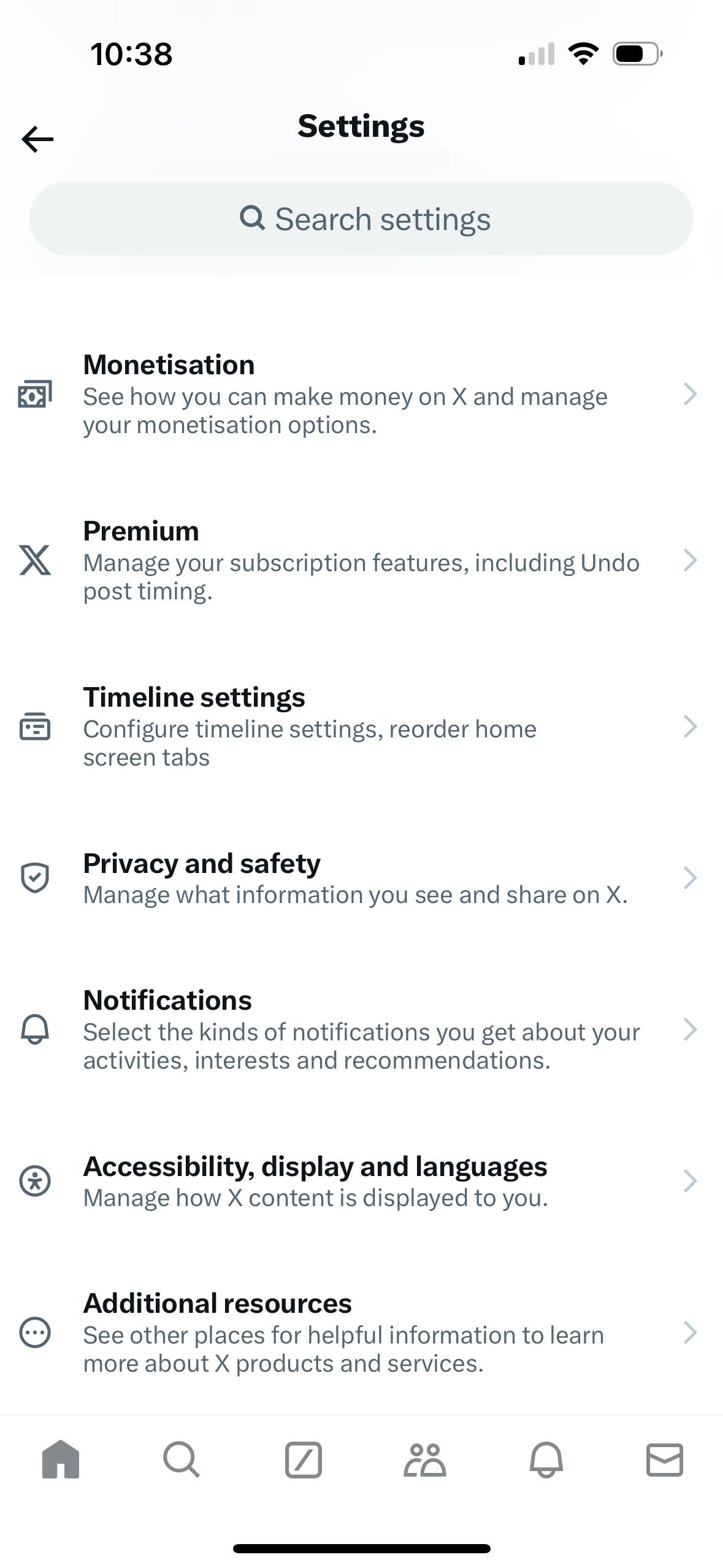The width and height of the screenshot is (723, 1568).
Task: Tap the Accessibility person icon
Action: [35, 1181]
